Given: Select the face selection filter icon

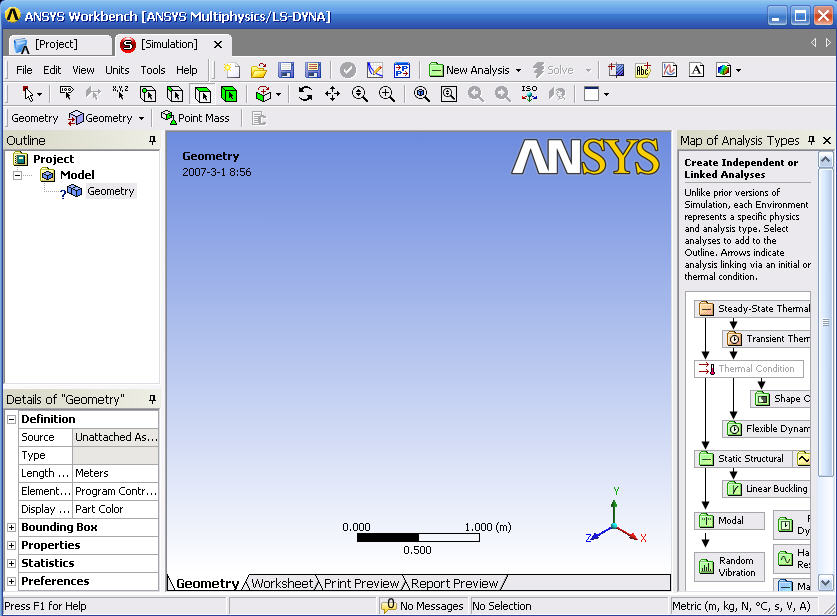Looking at the screenshot, I should tap(202, 94).
